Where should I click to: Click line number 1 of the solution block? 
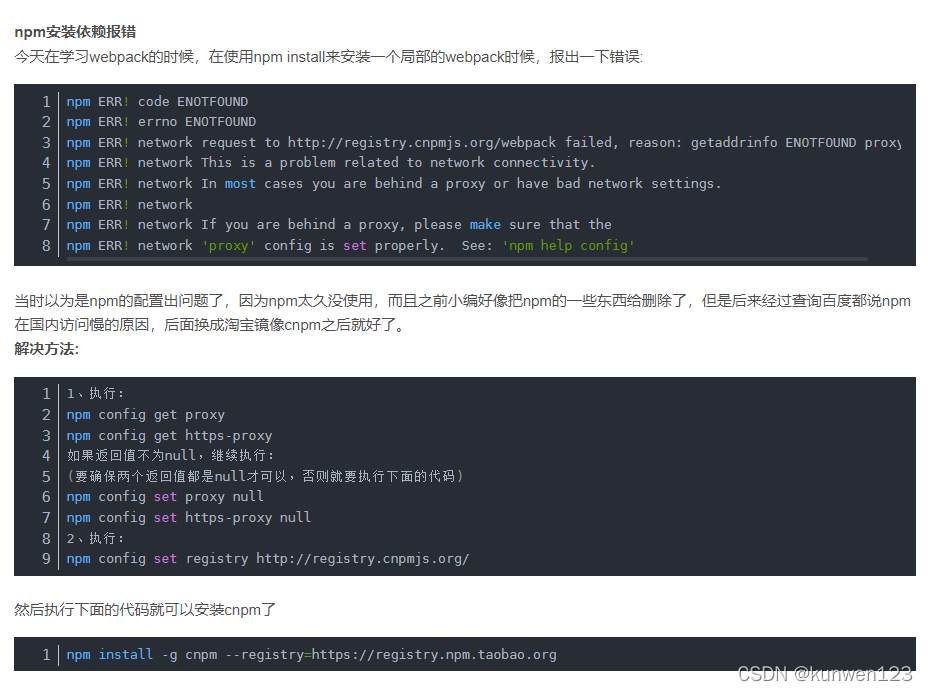point(46,393)
